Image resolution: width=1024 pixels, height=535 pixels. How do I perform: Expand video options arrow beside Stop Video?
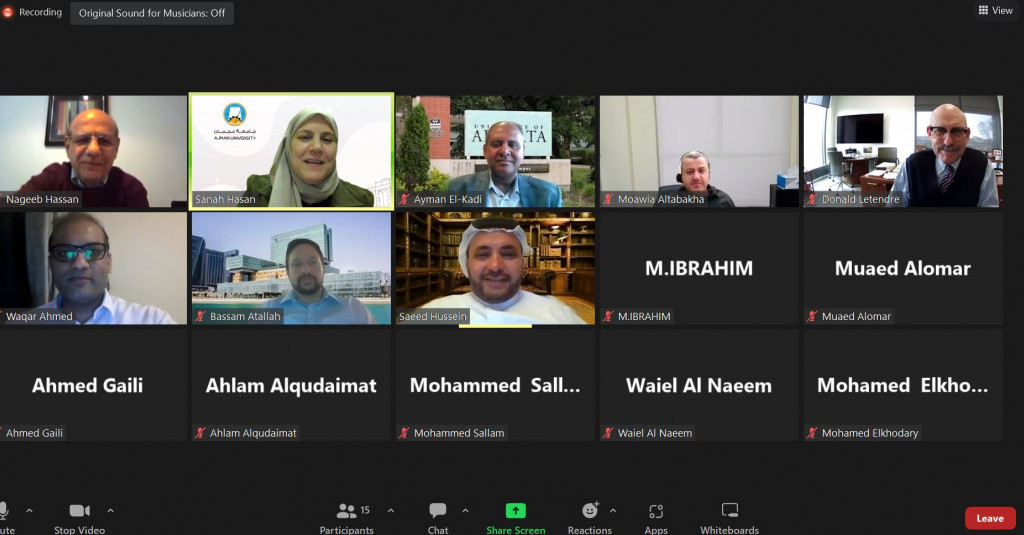110,510
